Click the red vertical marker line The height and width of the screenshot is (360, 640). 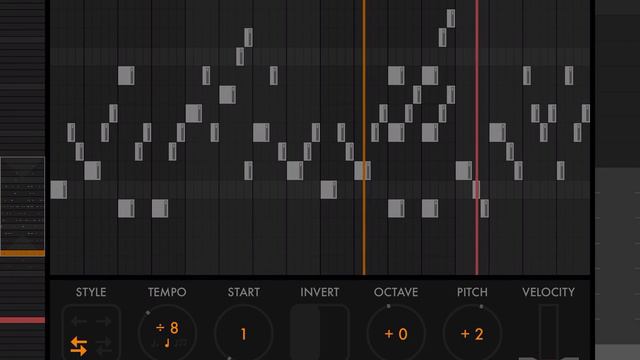pyautogui.click(x=477, y=137)
